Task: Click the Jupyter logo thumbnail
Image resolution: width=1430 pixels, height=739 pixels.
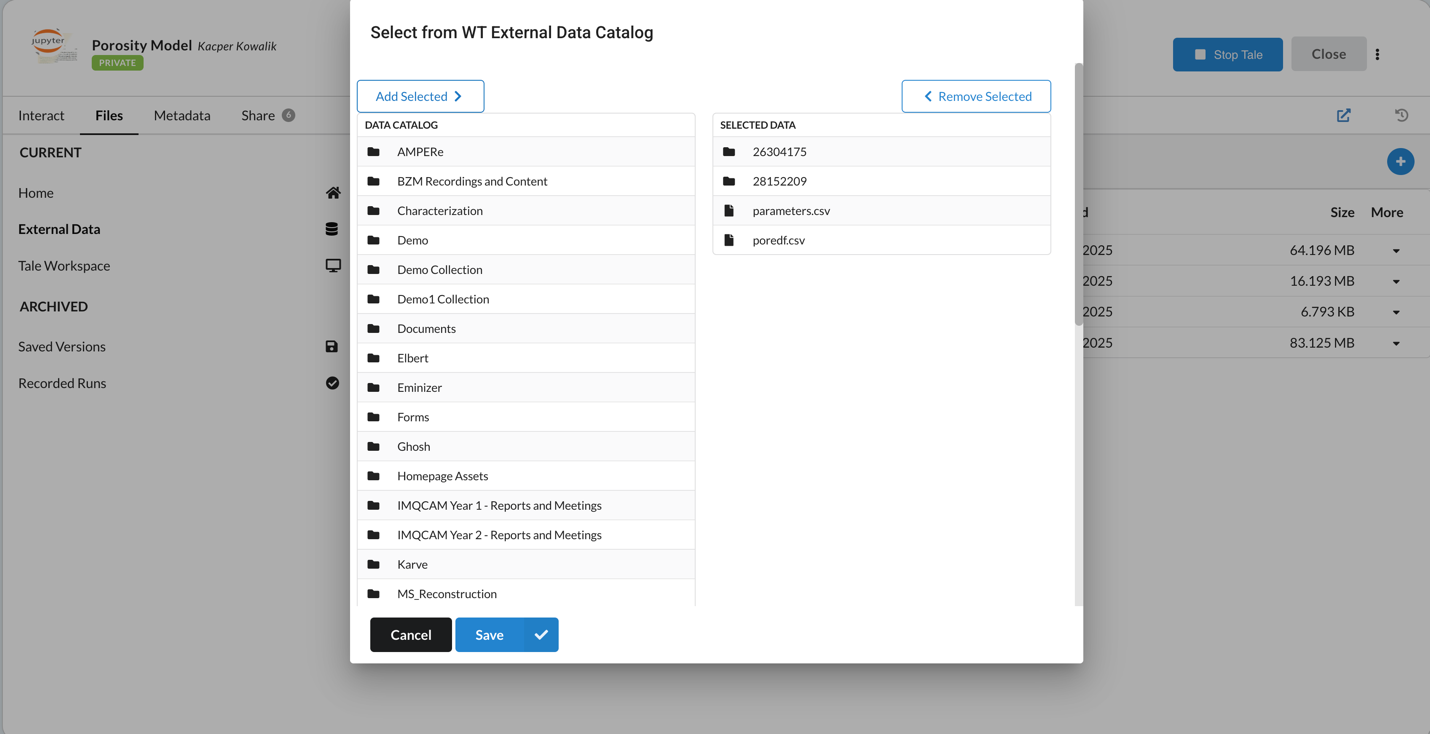Action: click(x=52, y=46)
